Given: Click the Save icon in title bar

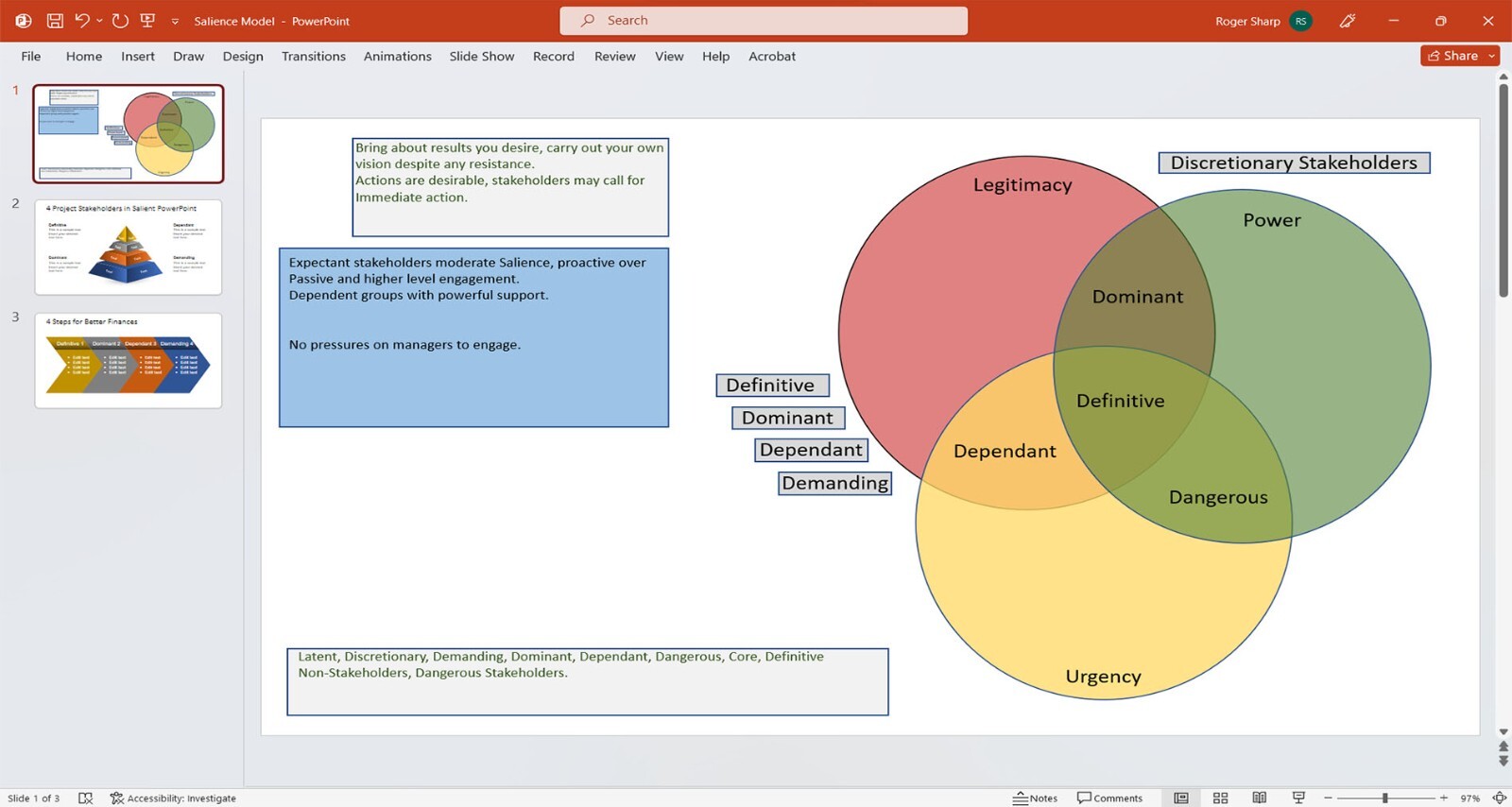Looking at the screenshot, I should (x=55, y=21).
